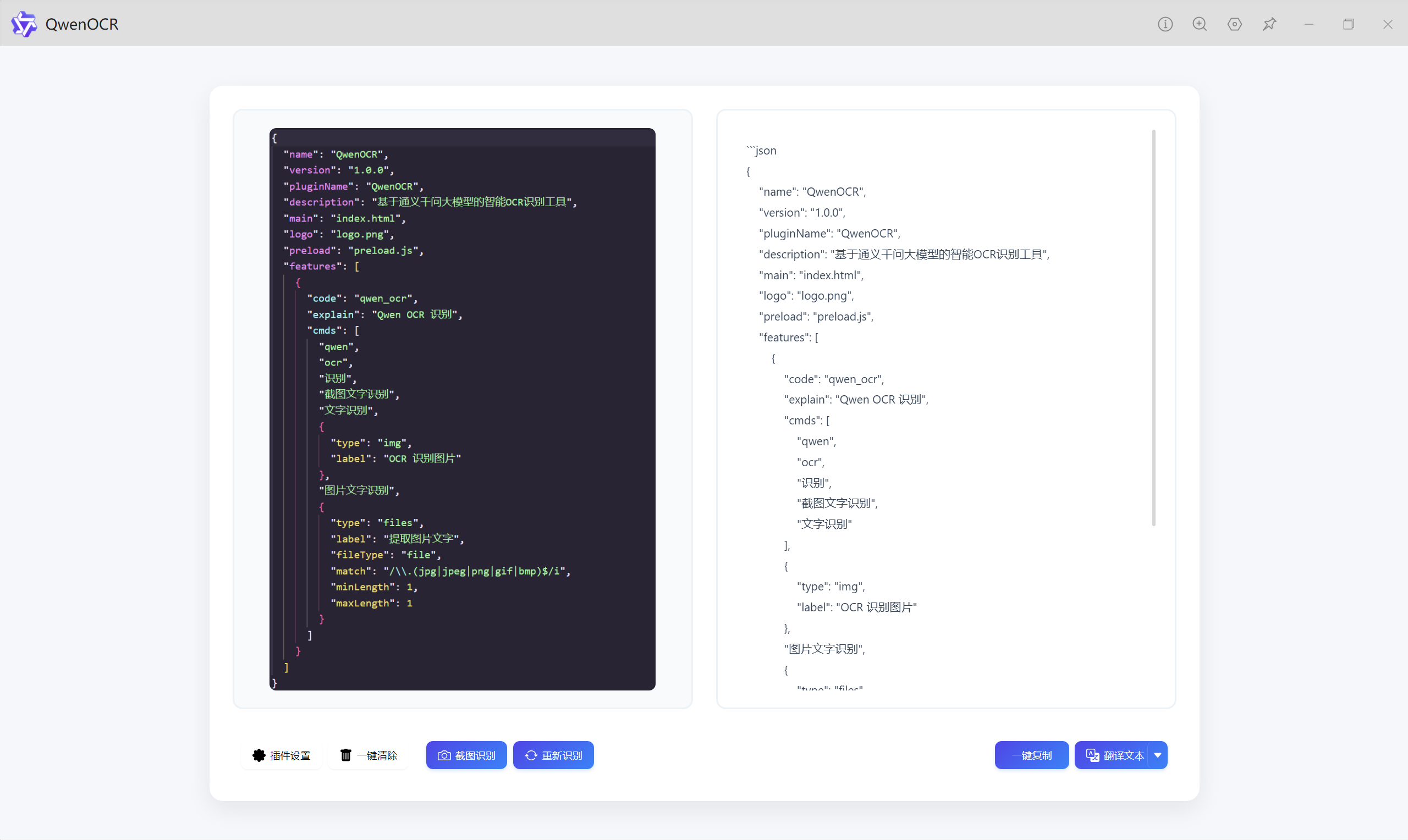Click the "cmds": [ result line
Image resolution: width=1408 pixels, height=840 pixels.
(807, 421)
